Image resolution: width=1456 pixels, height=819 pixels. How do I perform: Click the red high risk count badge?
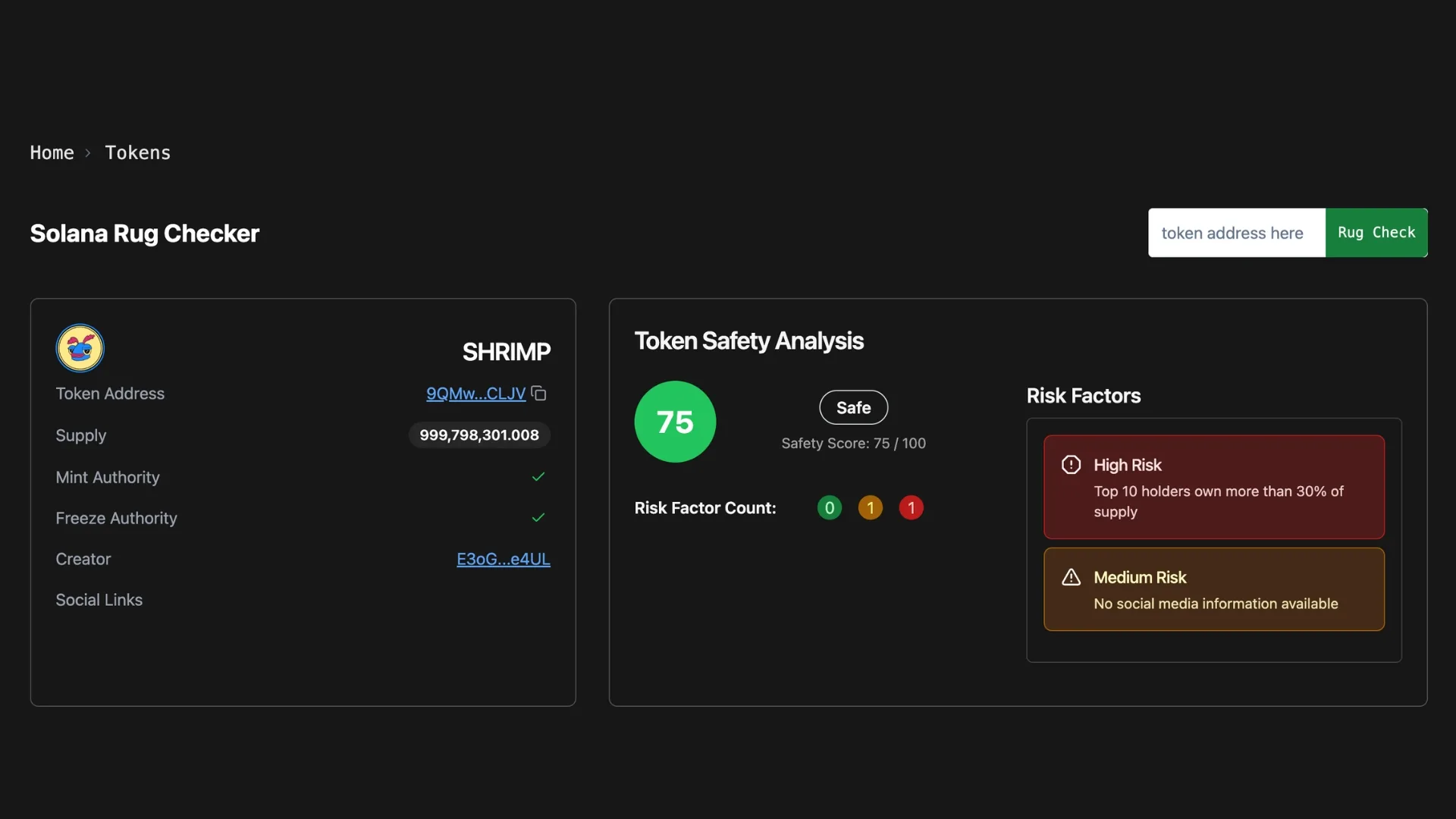[x=911, y=508]
